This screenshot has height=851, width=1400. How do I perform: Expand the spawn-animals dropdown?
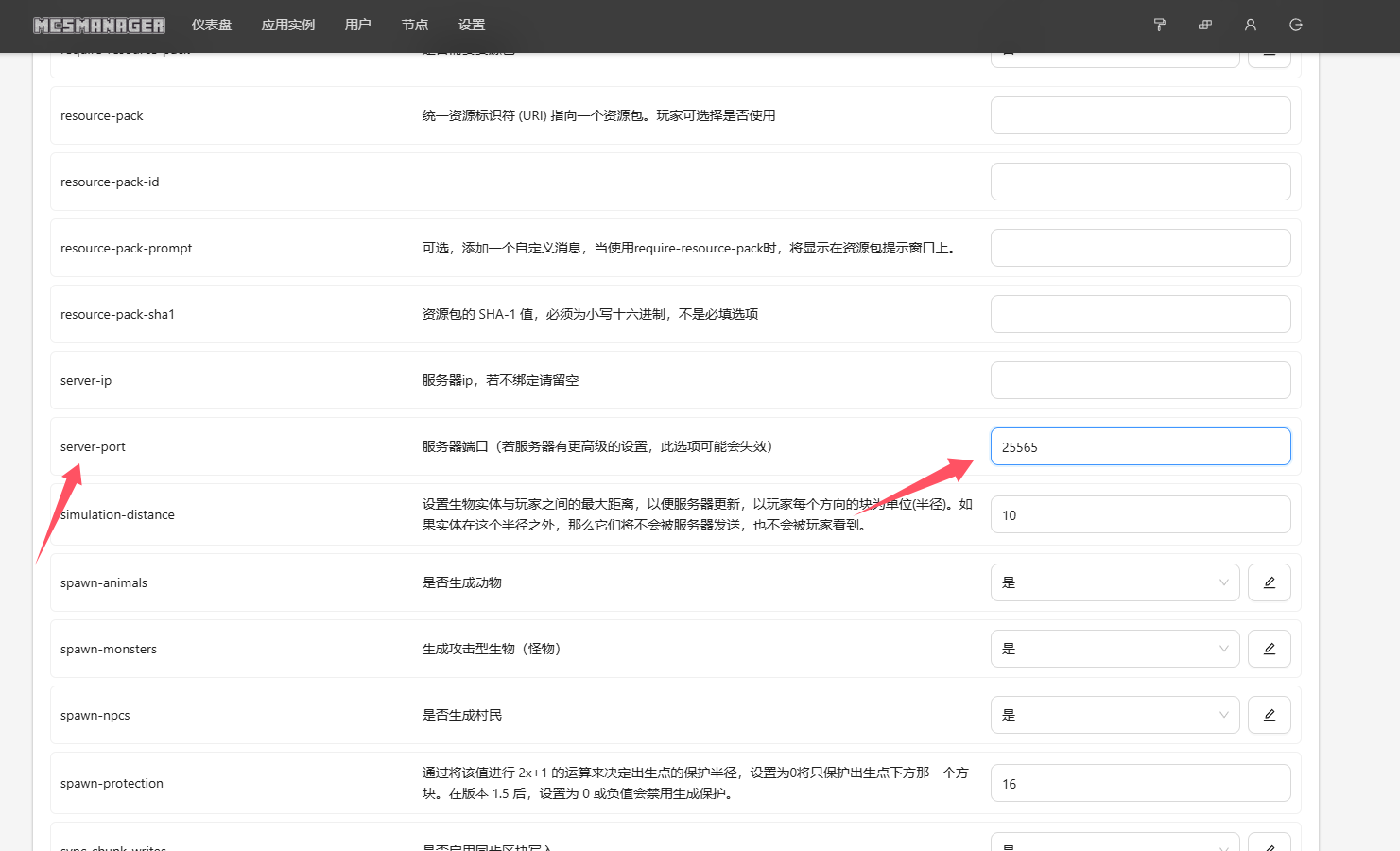click(x=1115, y=582)
